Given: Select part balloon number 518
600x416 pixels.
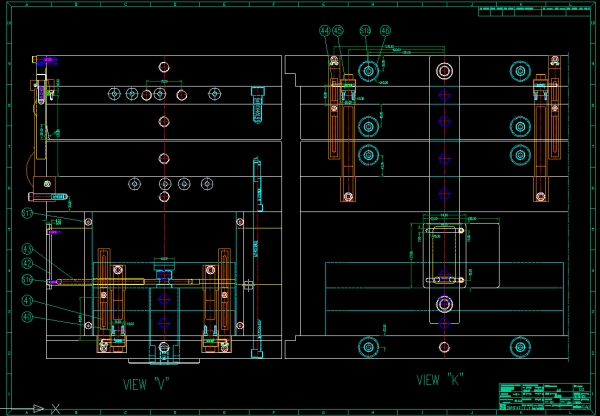Looking at the screenshot, I should [x=365, y=31].
